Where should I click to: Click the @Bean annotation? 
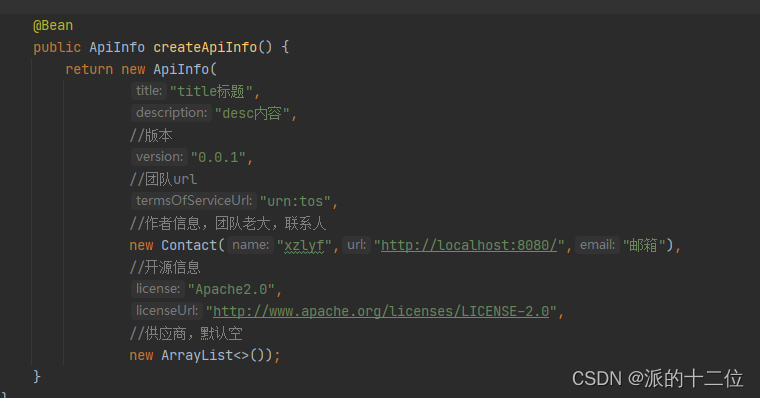point(53,25)
